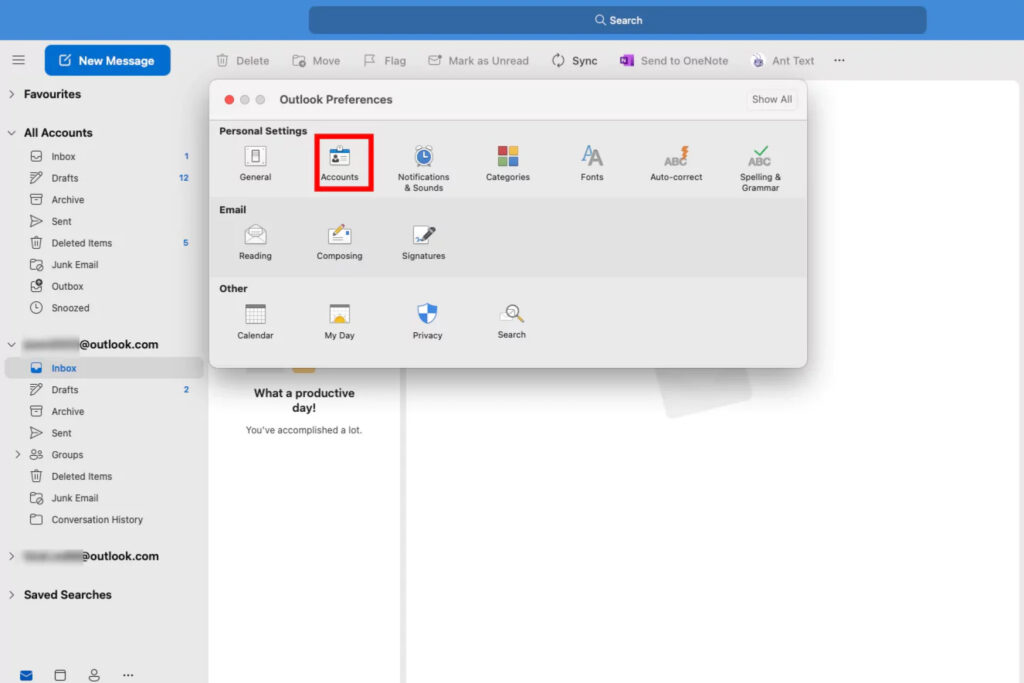Open Spelling & Grammar preferences
This screenshot has height=683, width=1024.
click(x=760, y=168)
